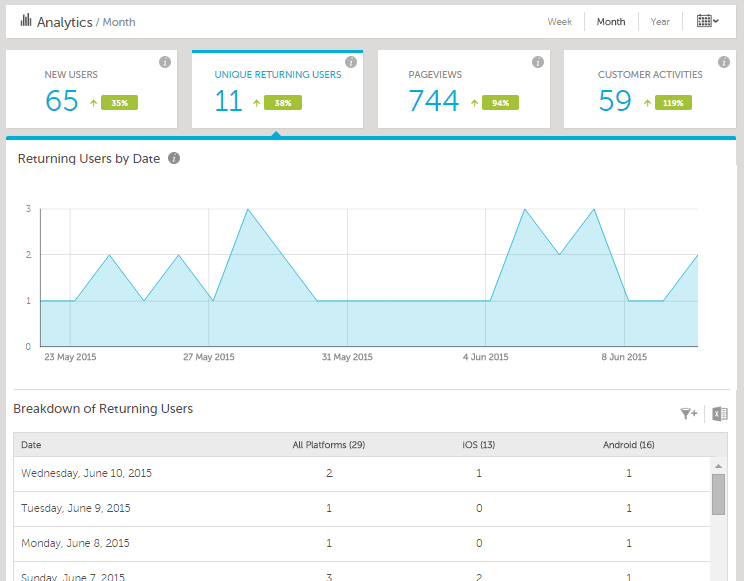
Task: Click info icon on Unique Returning Users card
Action: 351,62
